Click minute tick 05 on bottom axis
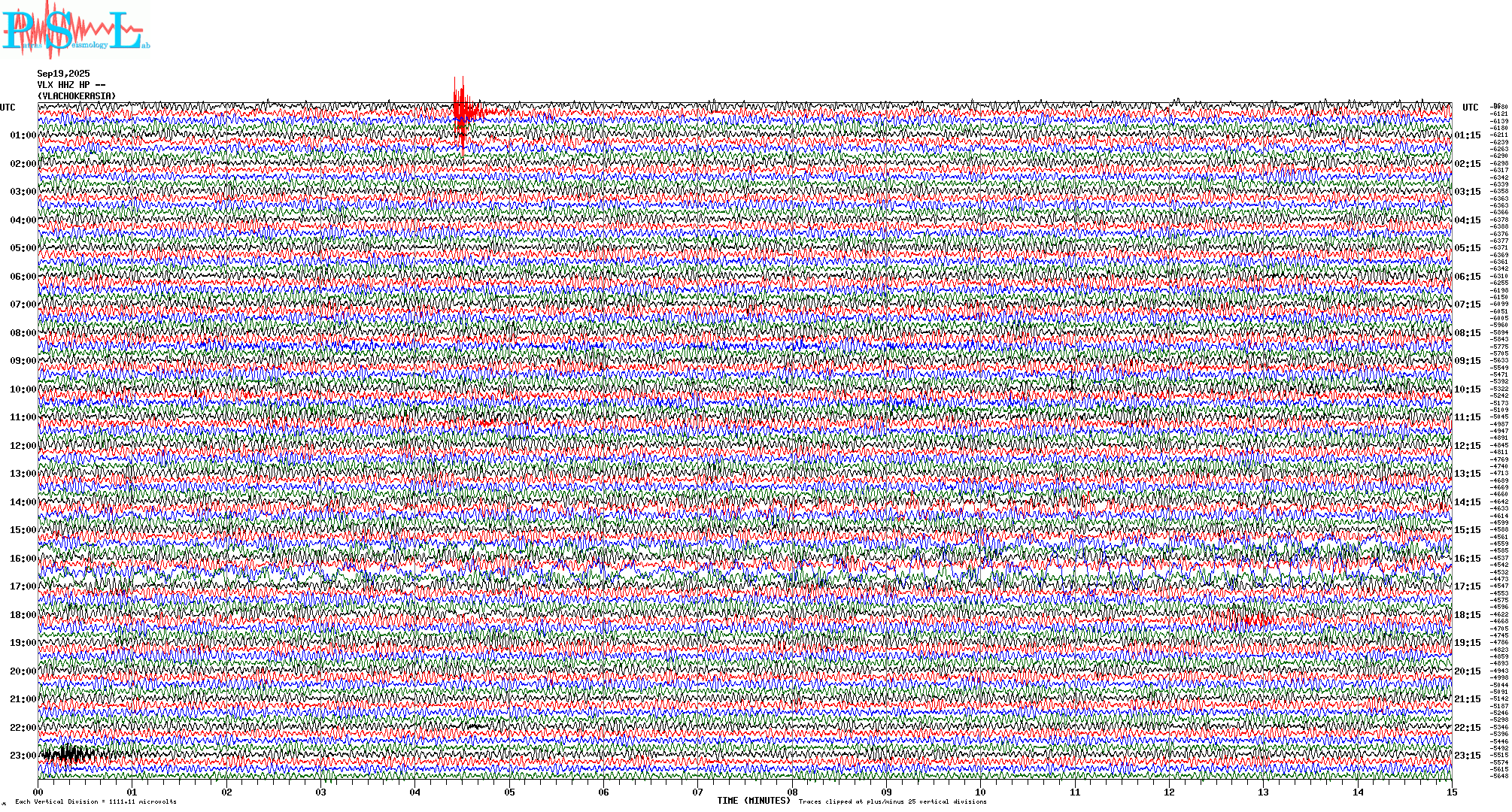 [x=509, y=792]
